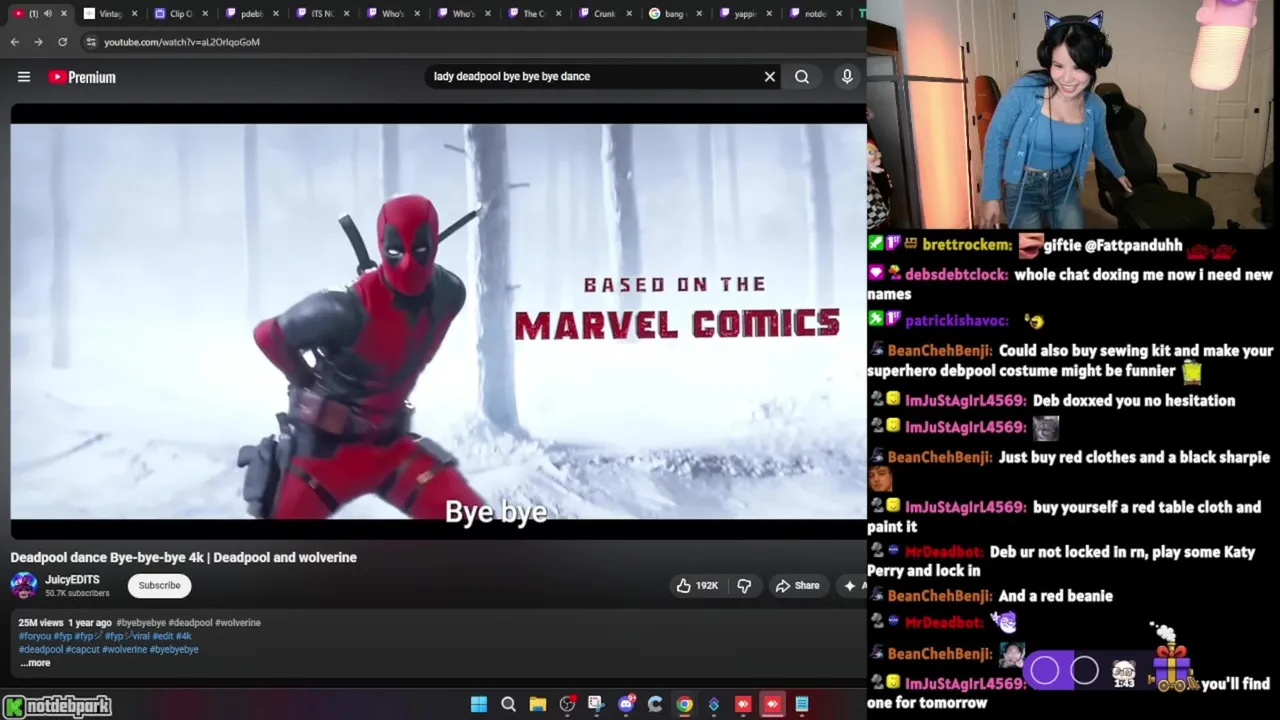Switch to the Clip C tab
Screen dimensions: 1280x720
point(181,13)
